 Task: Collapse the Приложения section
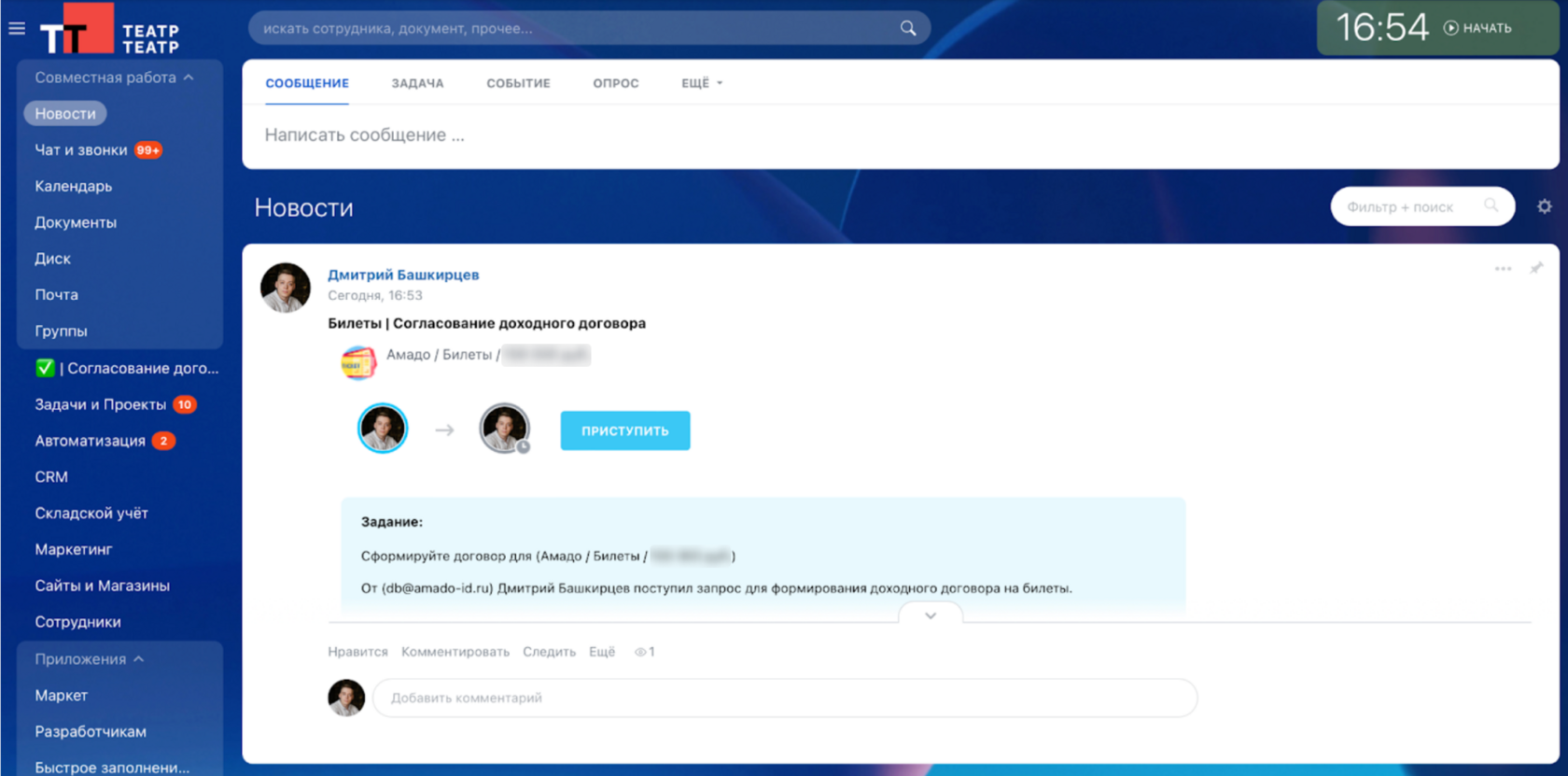click(90, 659)
